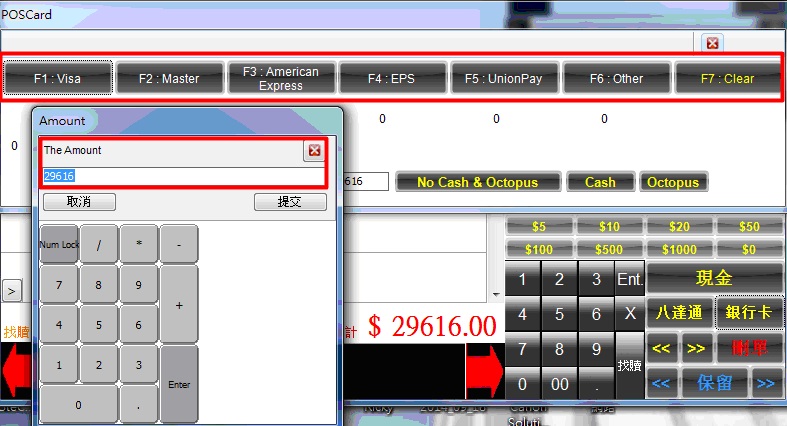The width and height of the screenshot is (787, 426).
Task: Select F3 : American Express
Action: pos(281,78)
